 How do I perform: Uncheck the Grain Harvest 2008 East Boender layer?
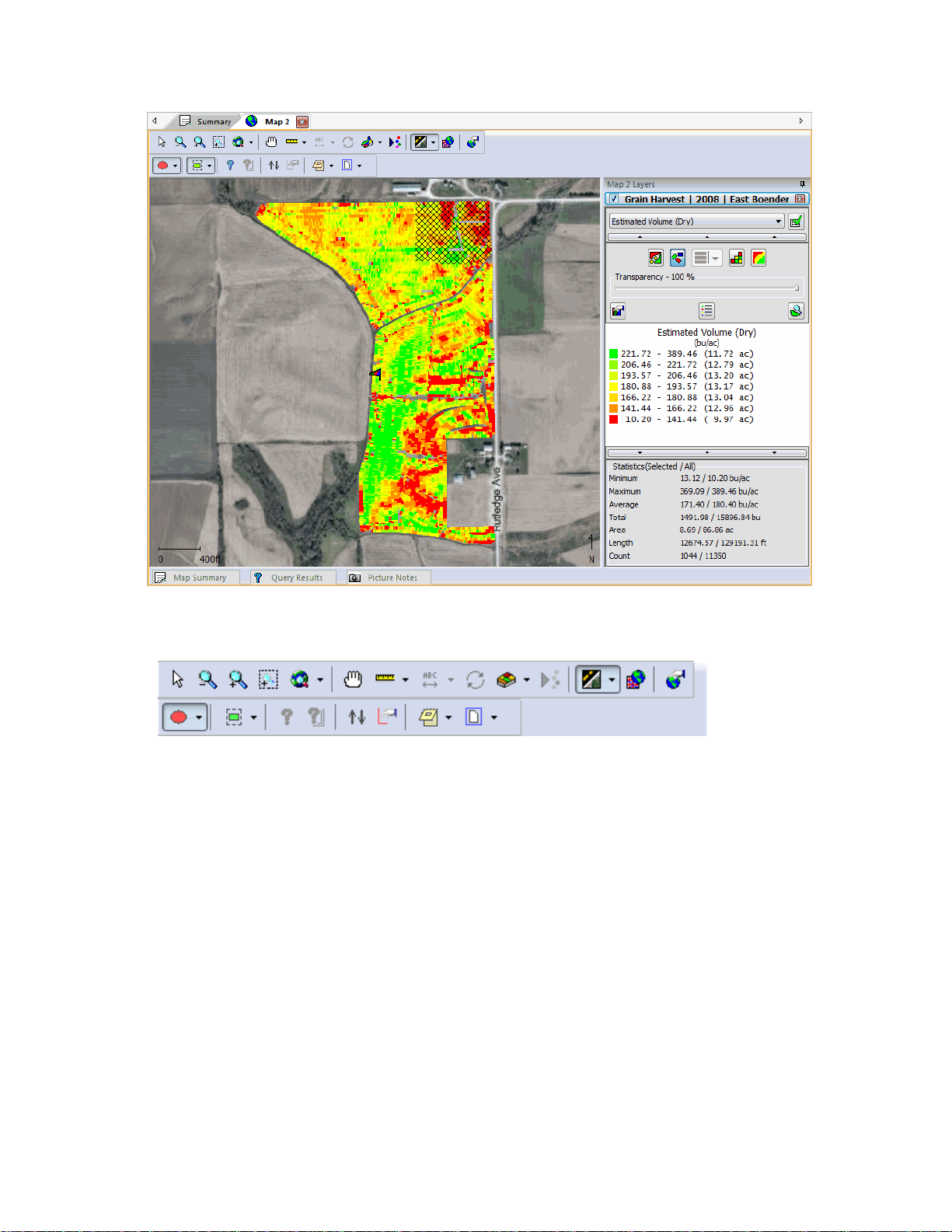[614, 199]
